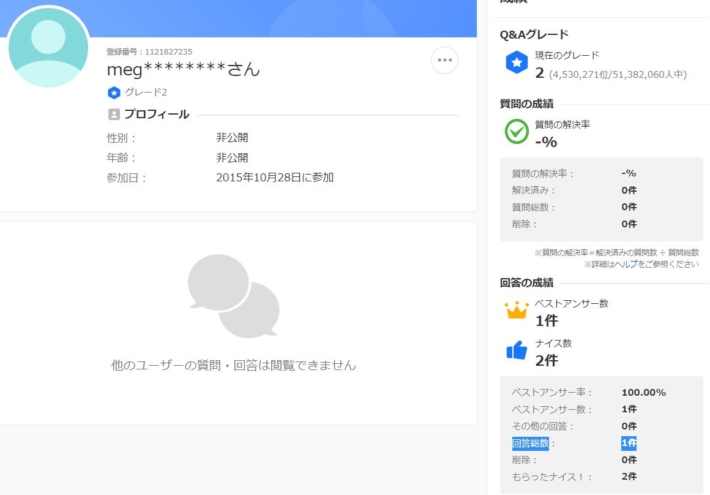
Task: Click the 2015年10月28日に参加 date text
Action: coord(275,178)
